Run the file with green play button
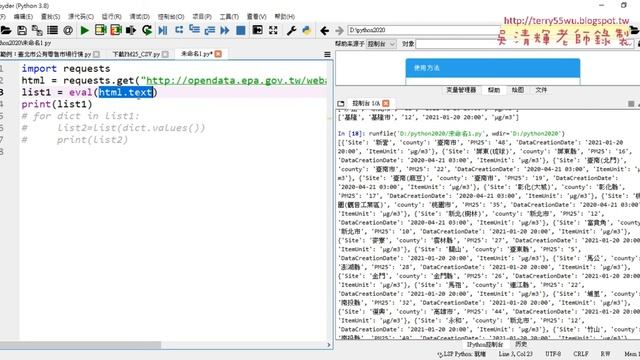 tap(84, 30)
